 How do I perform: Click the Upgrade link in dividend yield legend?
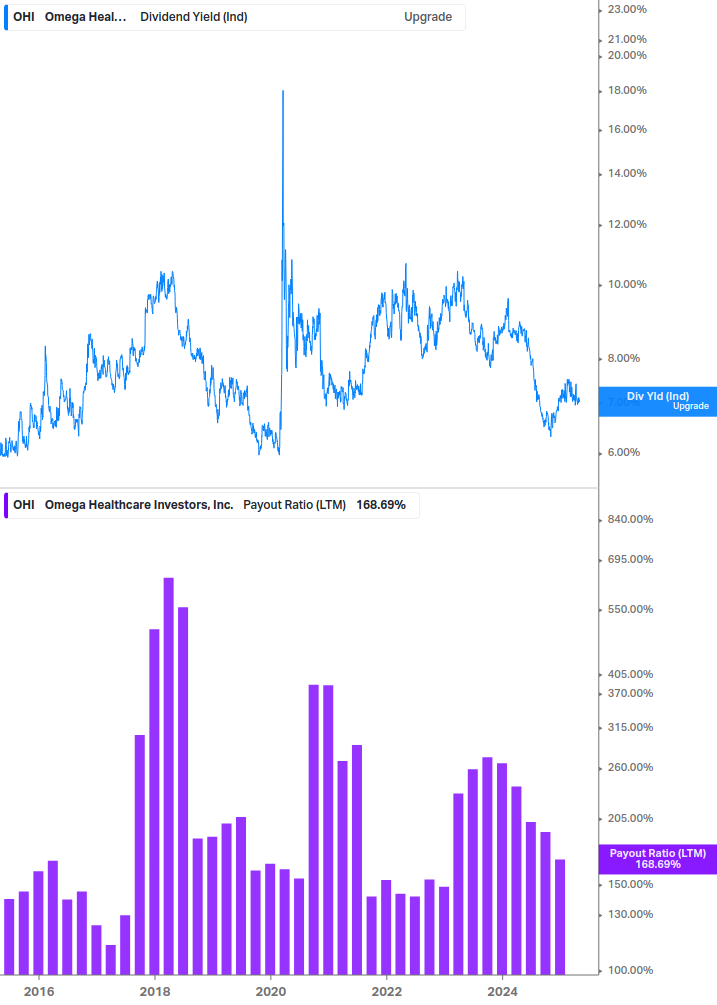[x=427, y=17]
